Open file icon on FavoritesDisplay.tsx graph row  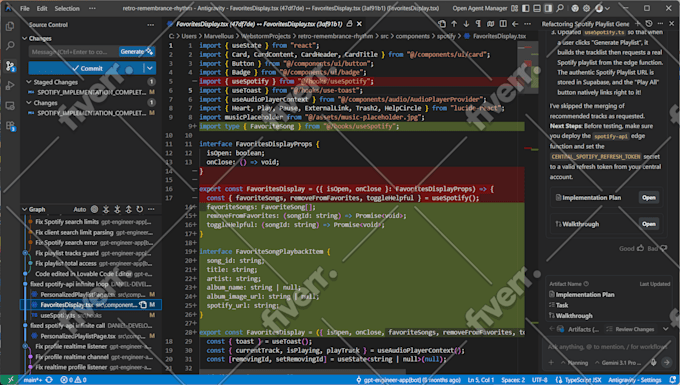tap(143, 305)
